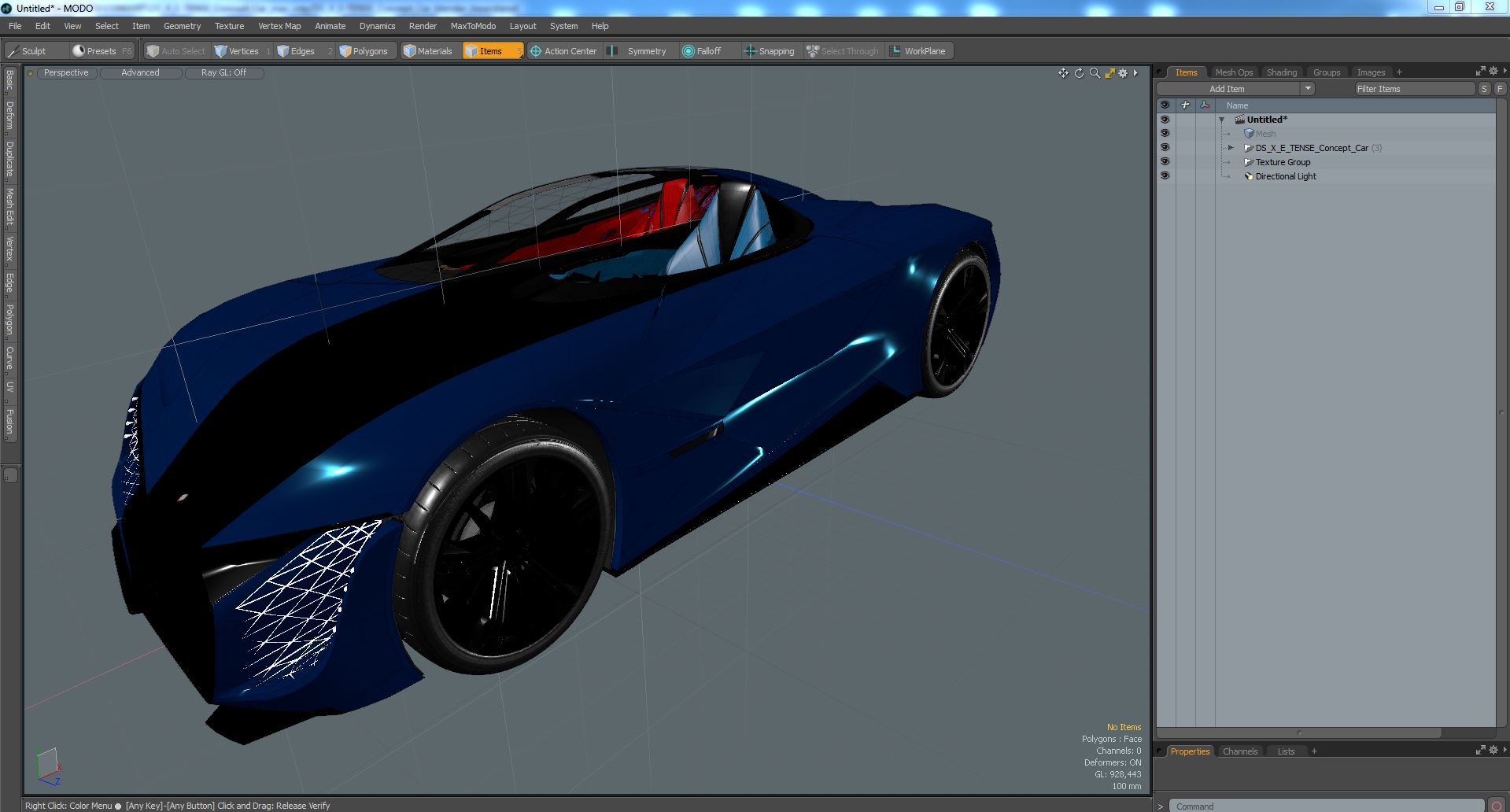Hide the DS_X_E_TENSE_Concept_Car item

click(x=1165, y=148)
